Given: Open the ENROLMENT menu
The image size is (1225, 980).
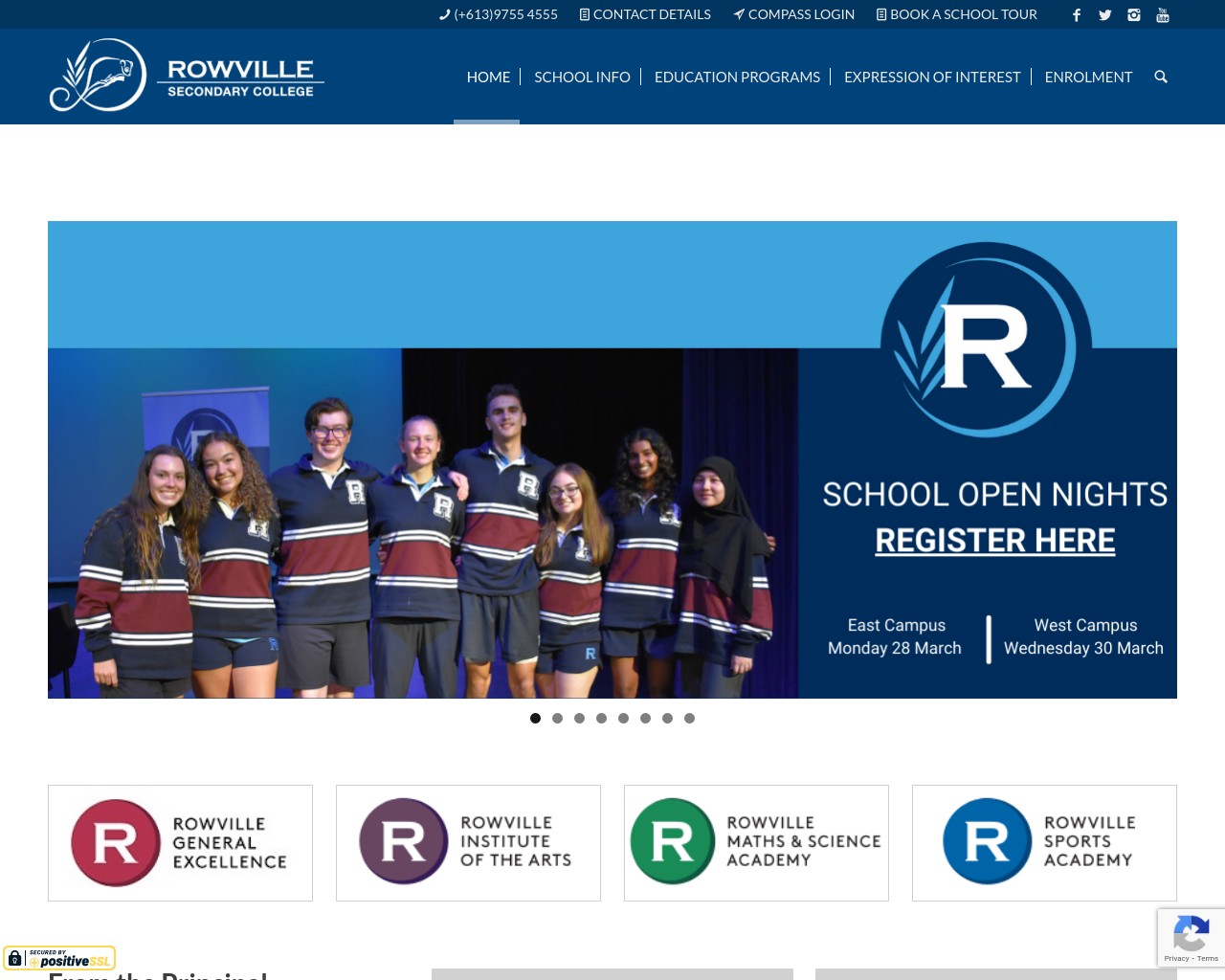Looking at the screenshot, I should [1088, 77].
